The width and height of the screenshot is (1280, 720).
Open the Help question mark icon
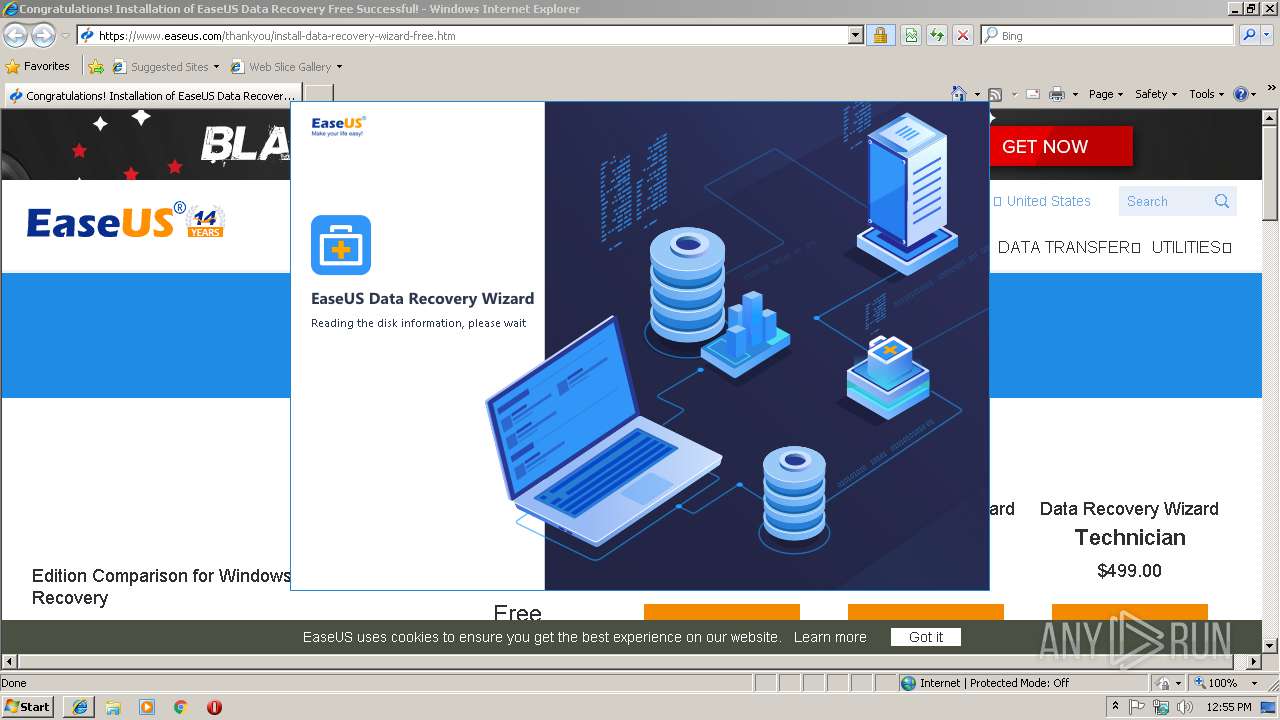(x=1241, y=94)
